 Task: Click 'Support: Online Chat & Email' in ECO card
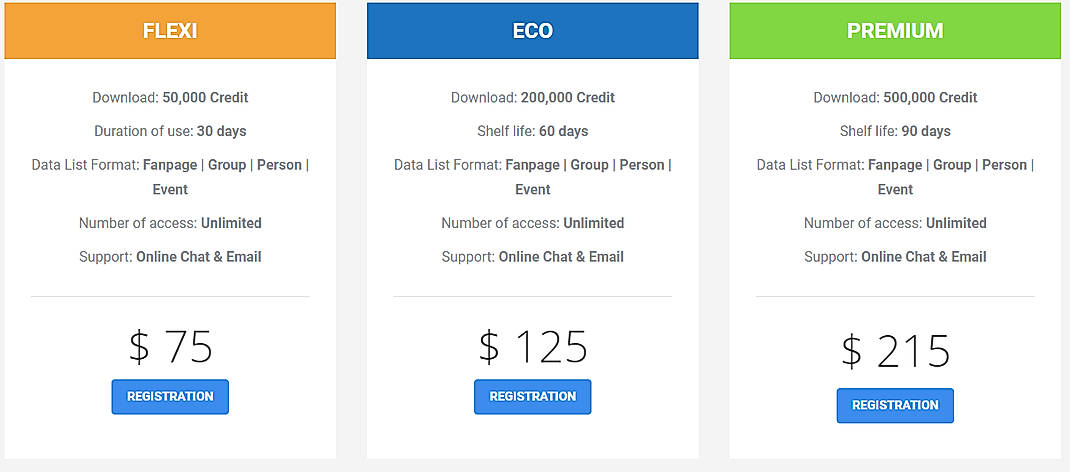[532, 256]
